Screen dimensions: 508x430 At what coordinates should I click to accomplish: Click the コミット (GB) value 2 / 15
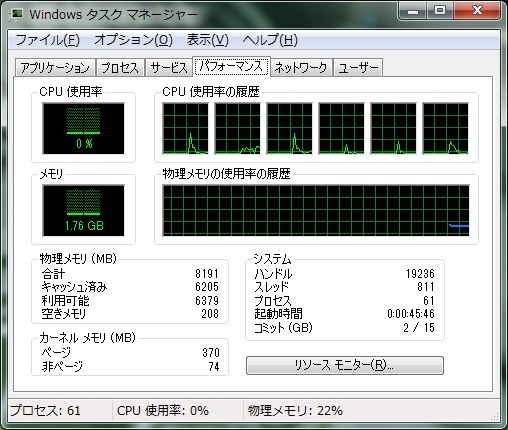click(419, 328)
